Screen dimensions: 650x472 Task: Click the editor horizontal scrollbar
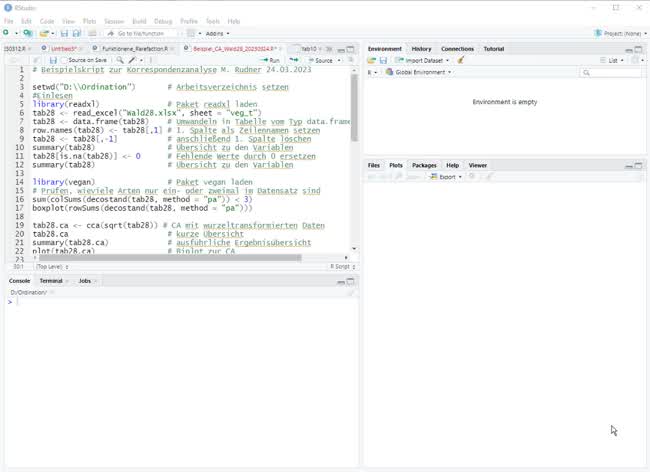pyautogui.click(x=170, y=258)
